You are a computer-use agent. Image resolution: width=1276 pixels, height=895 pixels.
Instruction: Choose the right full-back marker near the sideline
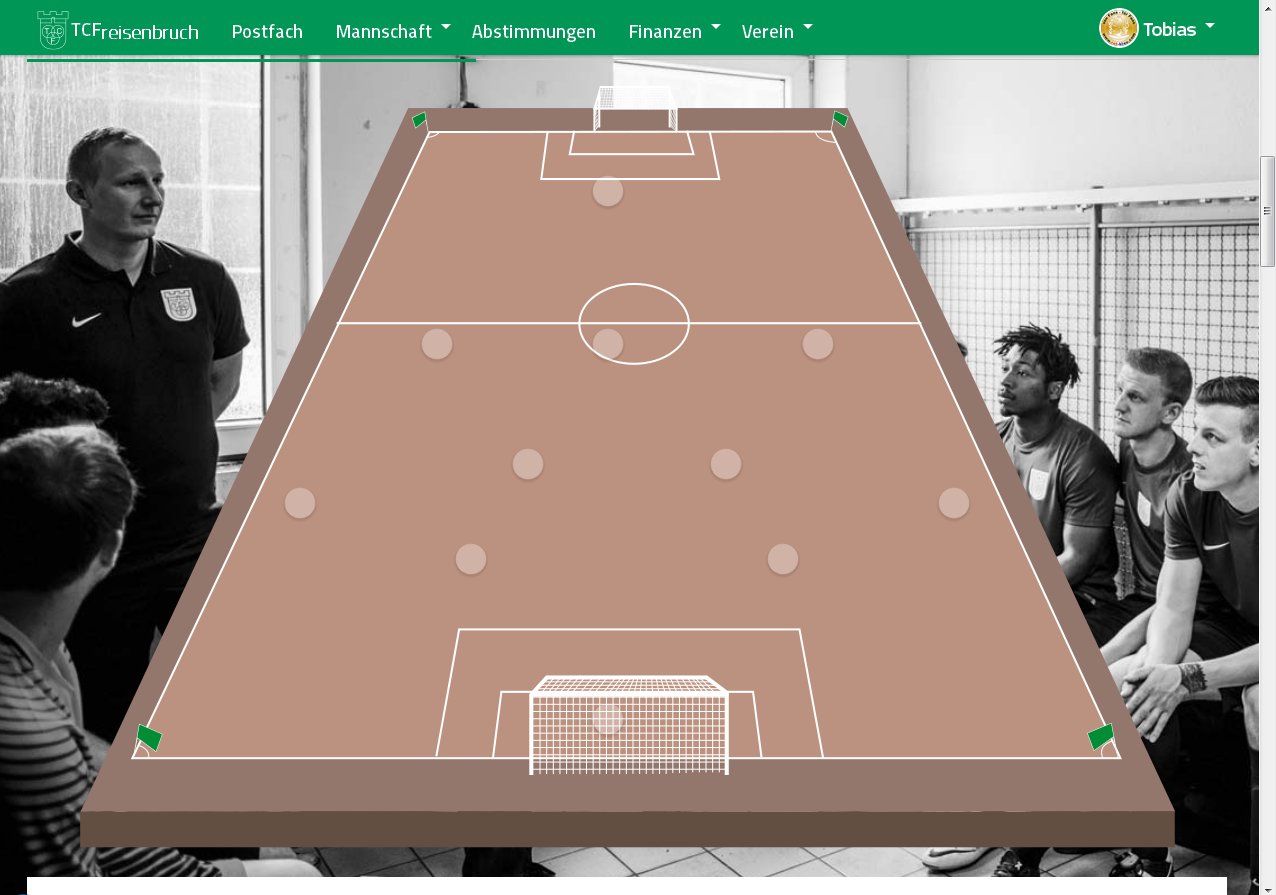[x=954, y=503]
